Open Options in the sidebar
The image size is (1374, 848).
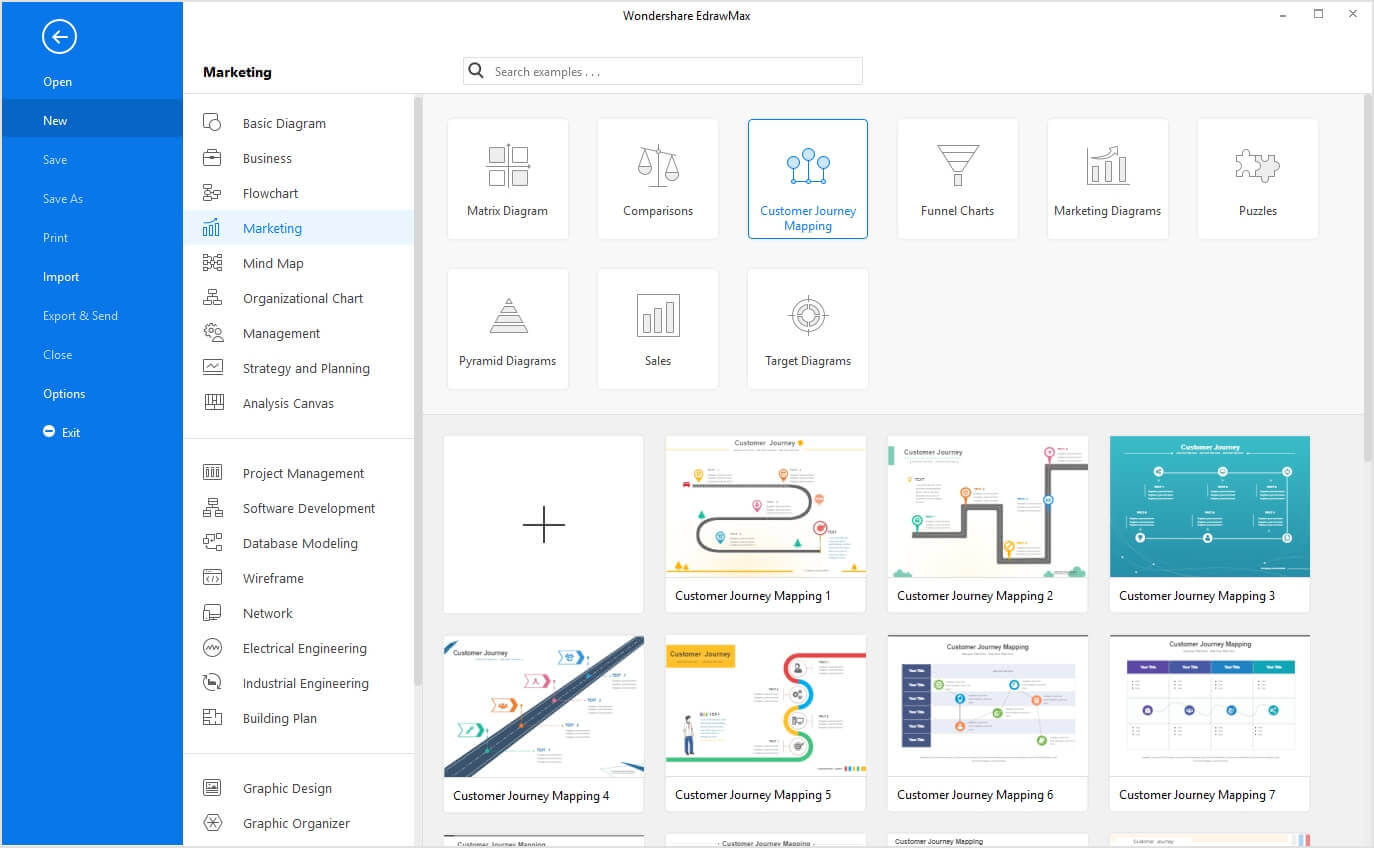(92, 394)
